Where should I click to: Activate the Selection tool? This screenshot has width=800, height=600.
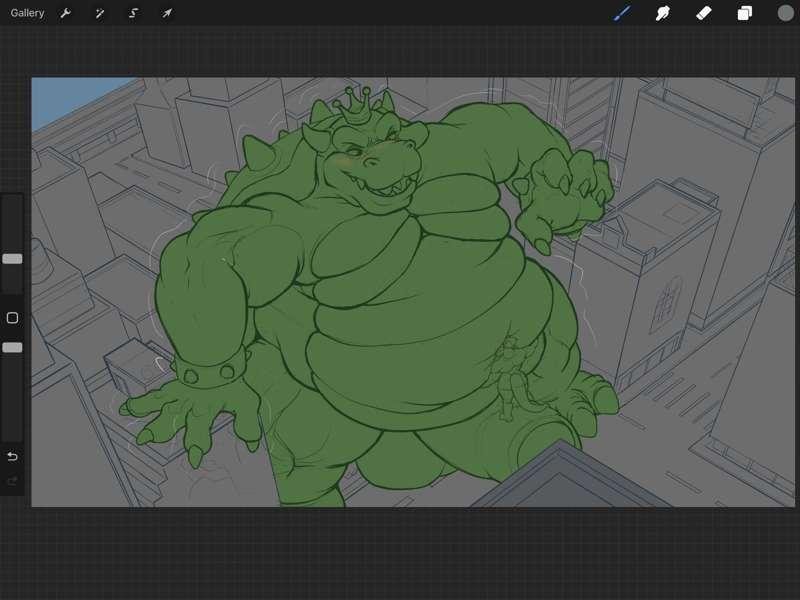coord(134,13)
